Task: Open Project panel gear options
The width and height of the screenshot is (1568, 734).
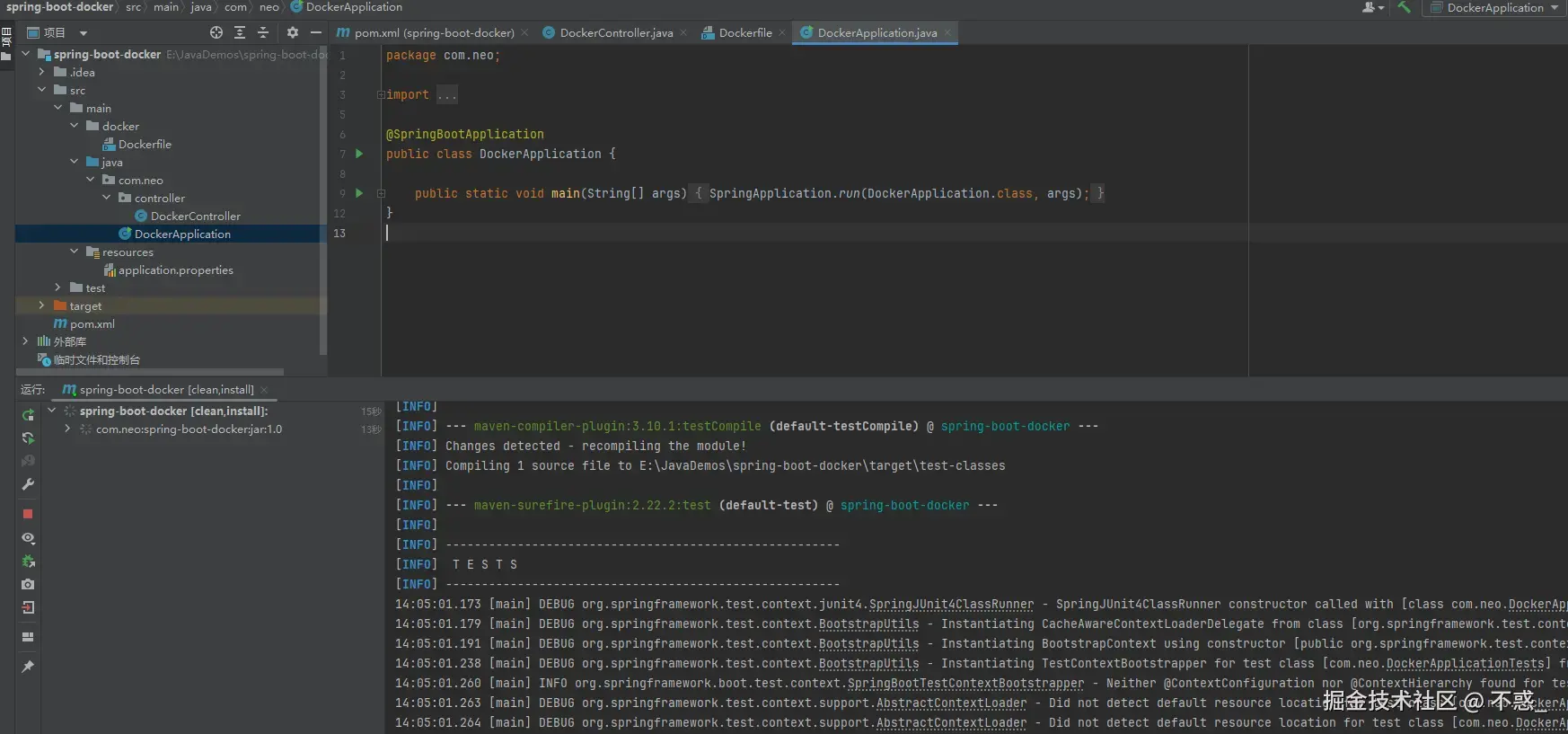Action: [292, 32]
